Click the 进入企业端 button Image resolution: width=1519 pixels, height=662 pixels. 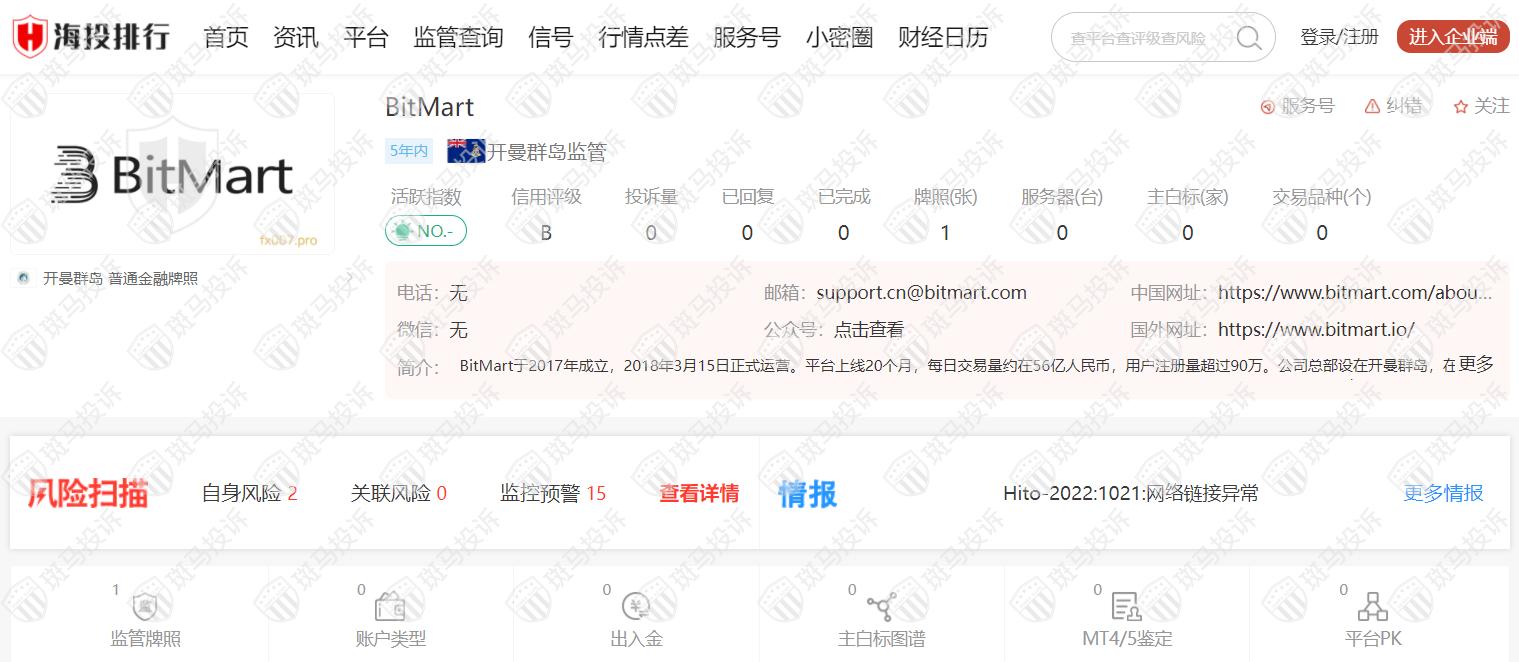[1452, 37]
